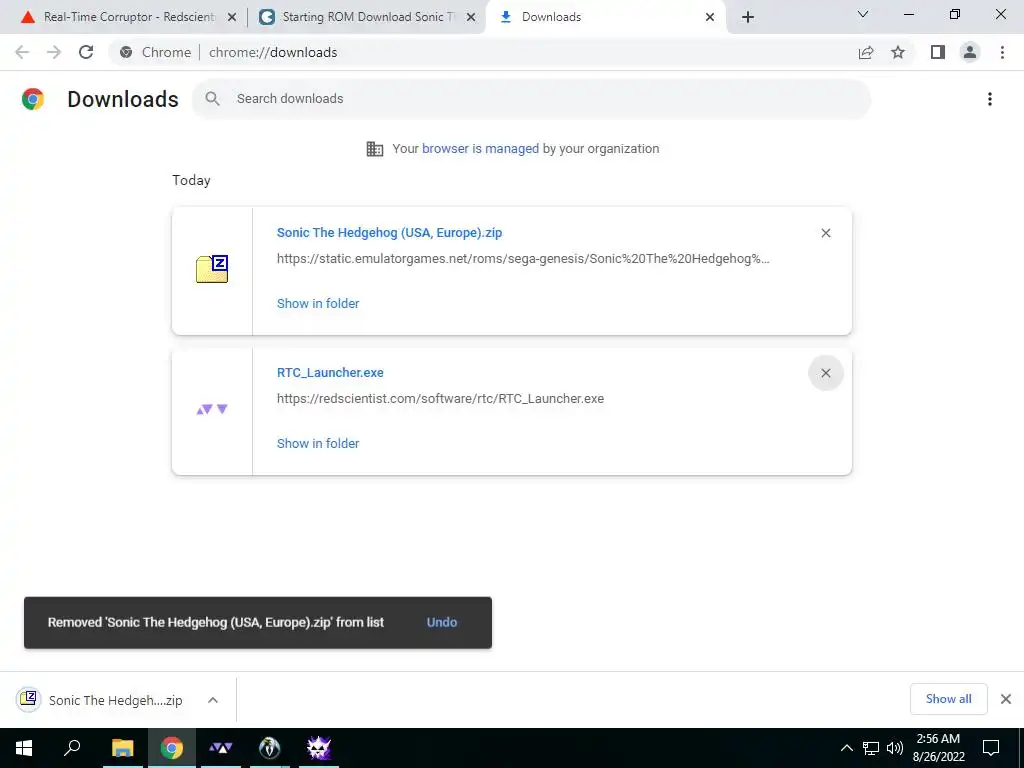Viewport: 1024px width, 768px height.
Task: Open the notification center icon
Action: (x=991, y=748)
